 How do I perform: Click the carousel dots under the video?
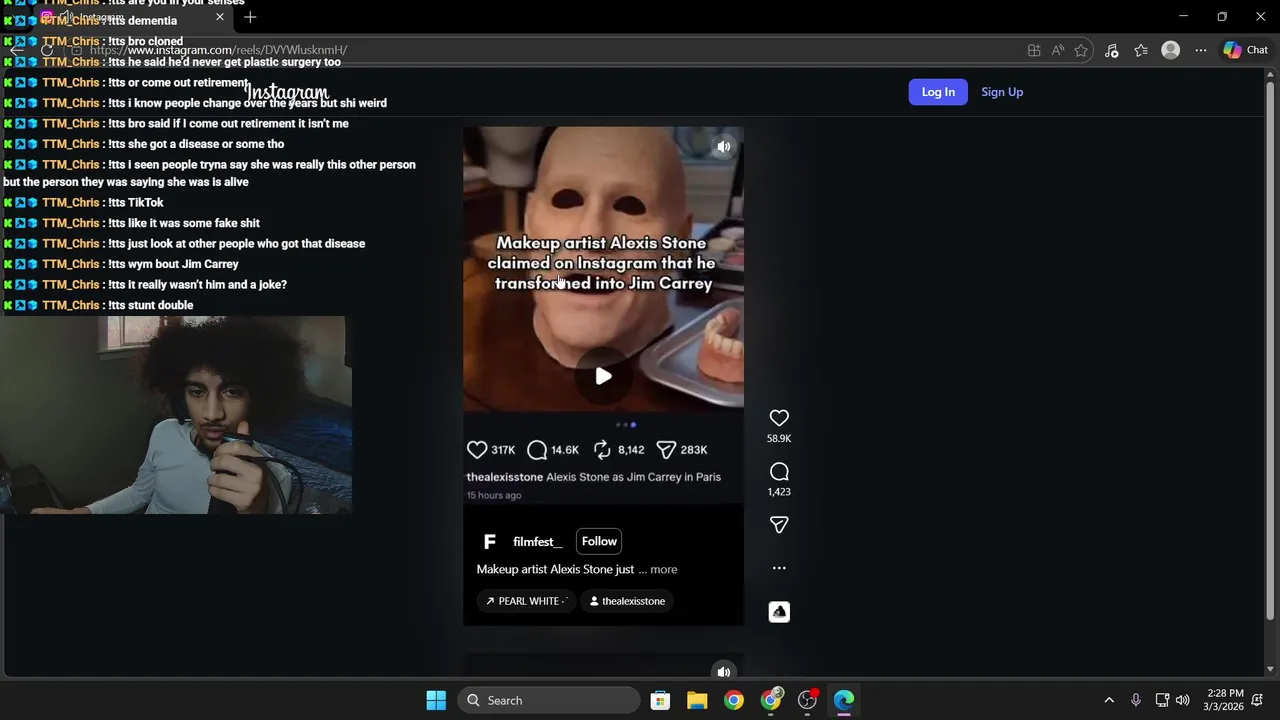[625, 425]
